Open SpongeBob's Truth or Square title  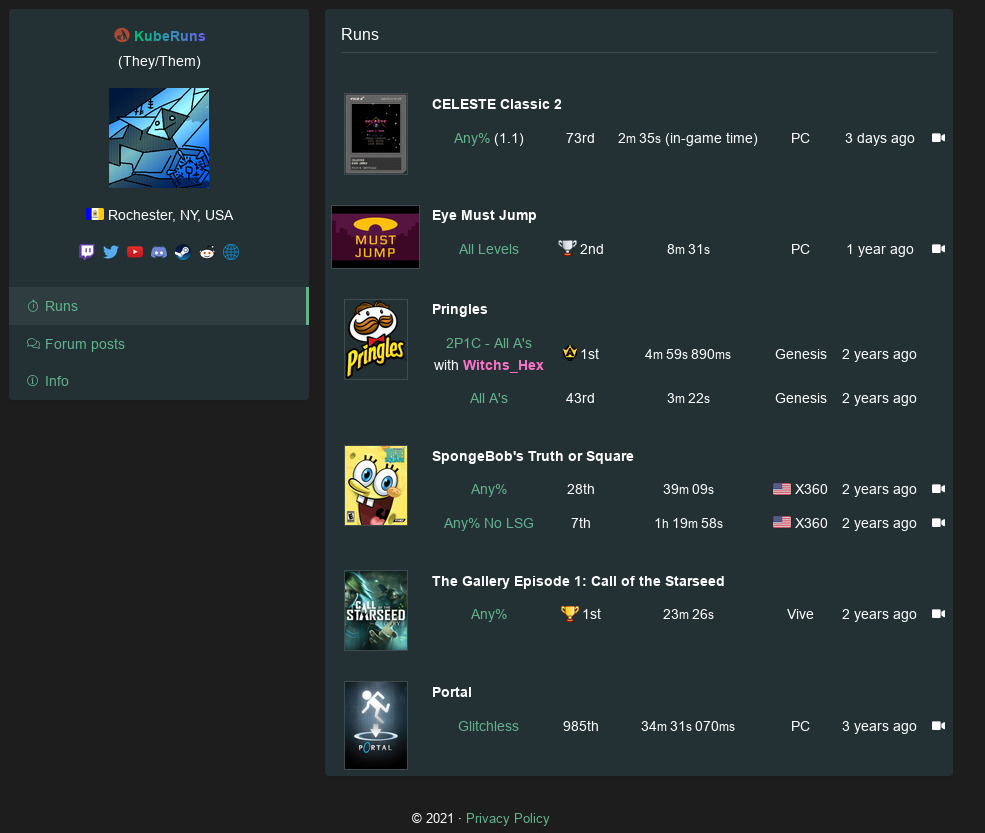[533, 456]
